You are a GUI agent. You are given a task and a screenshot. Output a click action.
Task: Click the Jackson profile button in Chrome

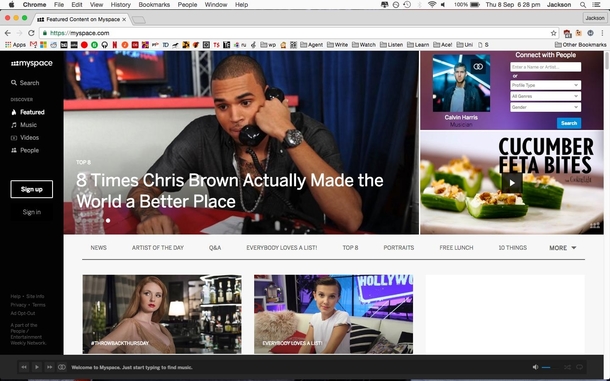[x=595, y=18]
